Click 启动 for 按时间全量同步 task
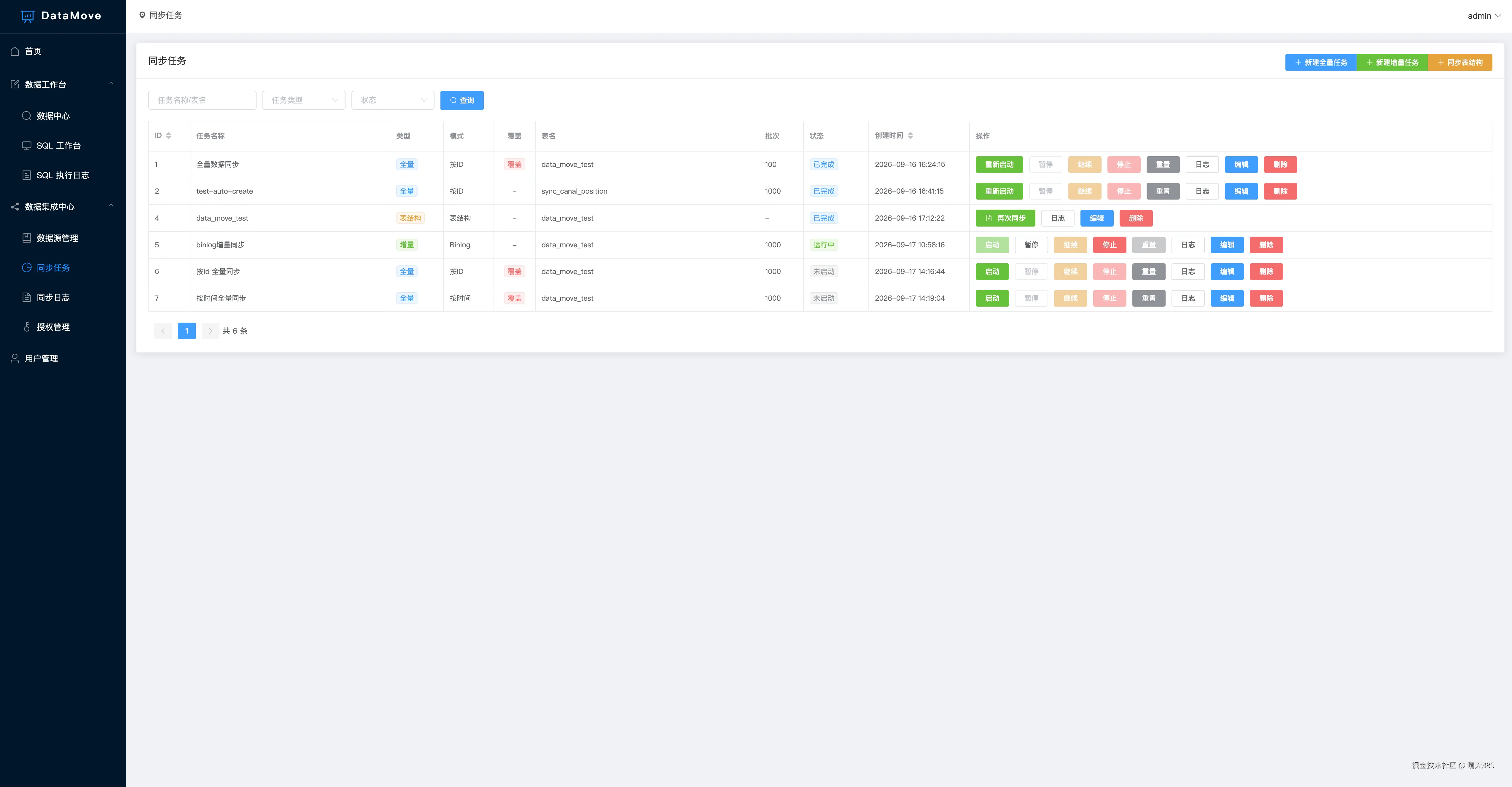The image size is (1512, 787). coord(992,298)
